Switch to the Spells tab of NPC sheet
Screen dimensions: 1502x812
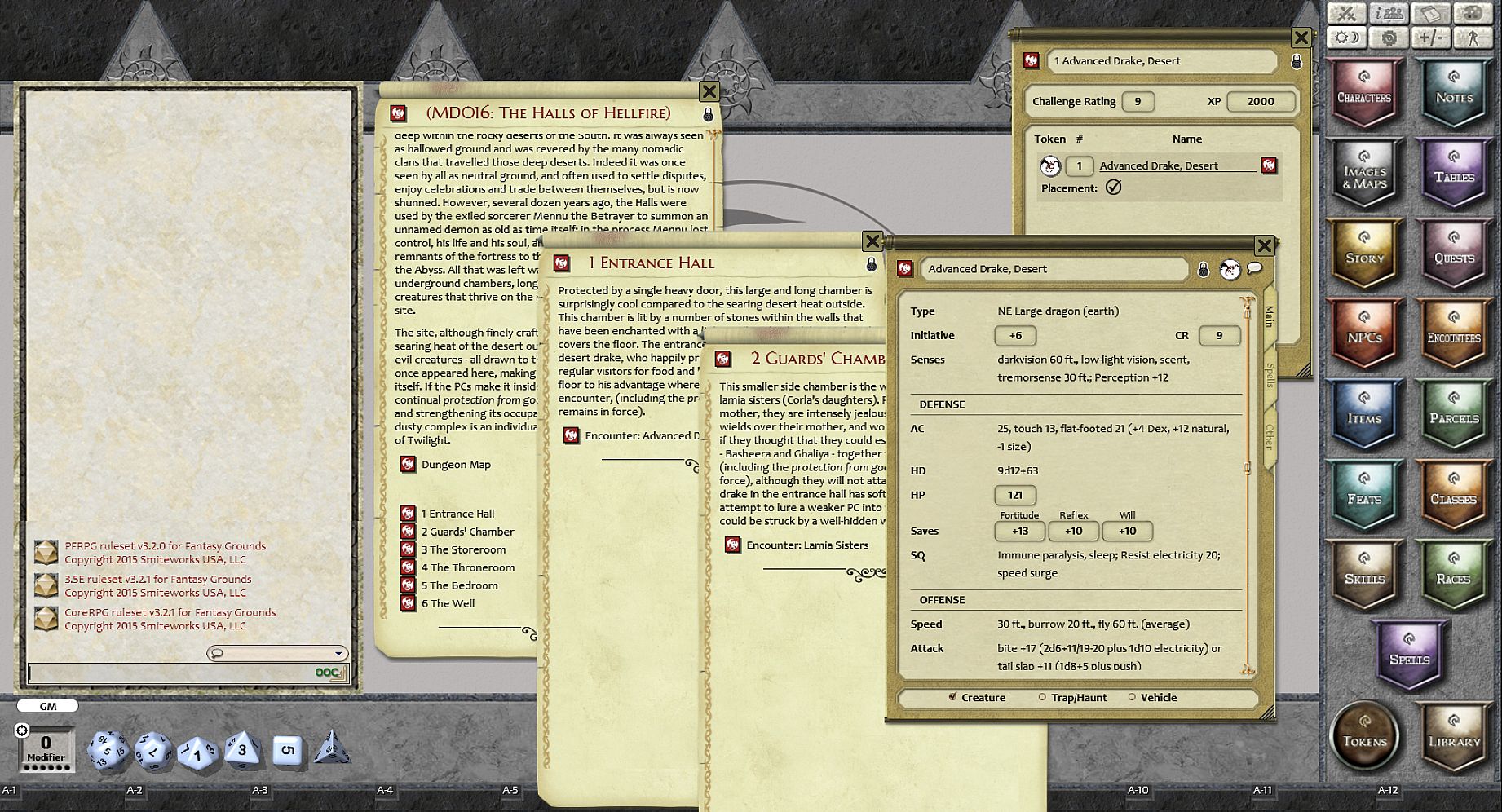[1269, 376]
